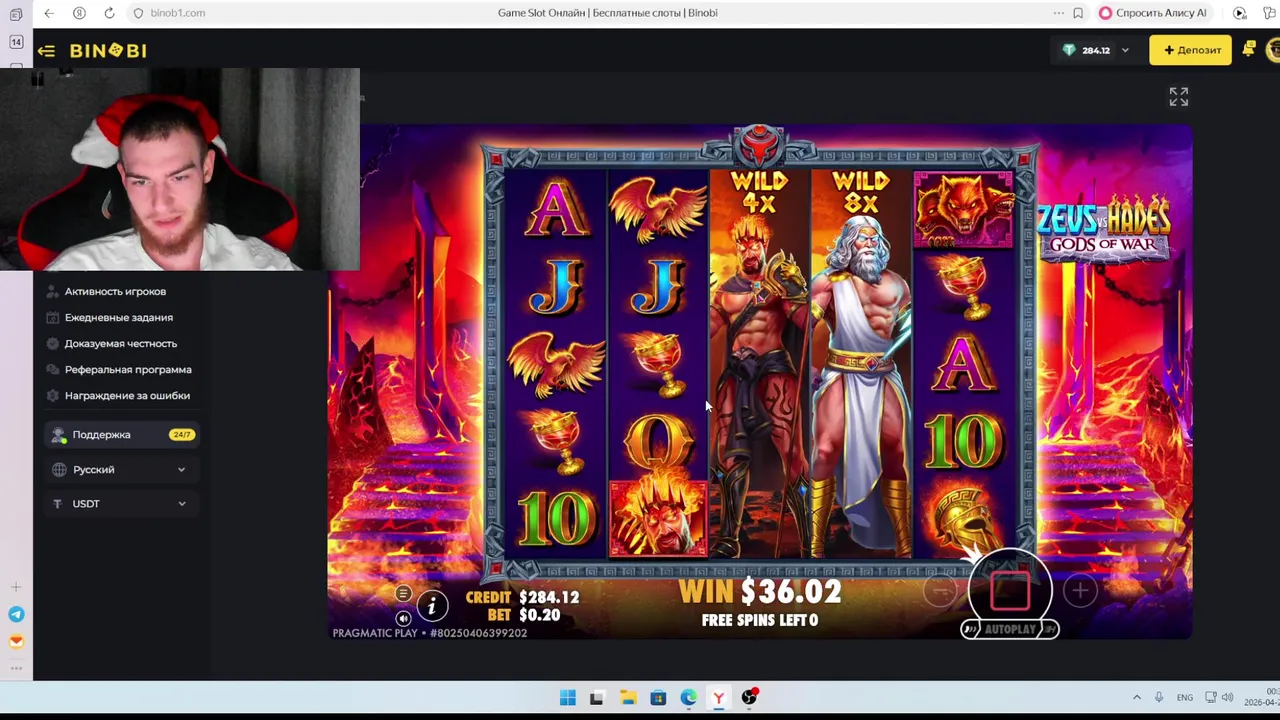Click the BET $0.20 value
This screenshot has height=720, width=1280.
[539, 615]
